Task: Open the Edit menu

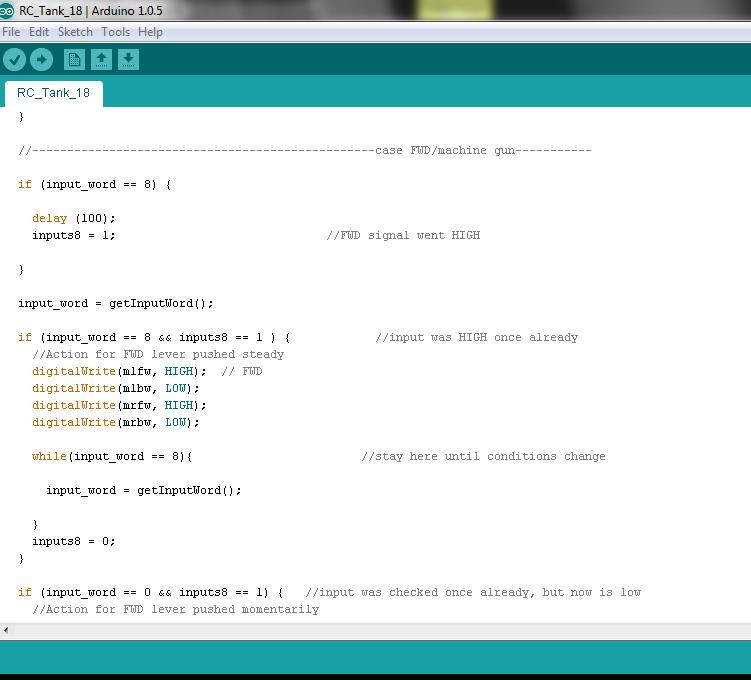Action: tap(39, 32)
